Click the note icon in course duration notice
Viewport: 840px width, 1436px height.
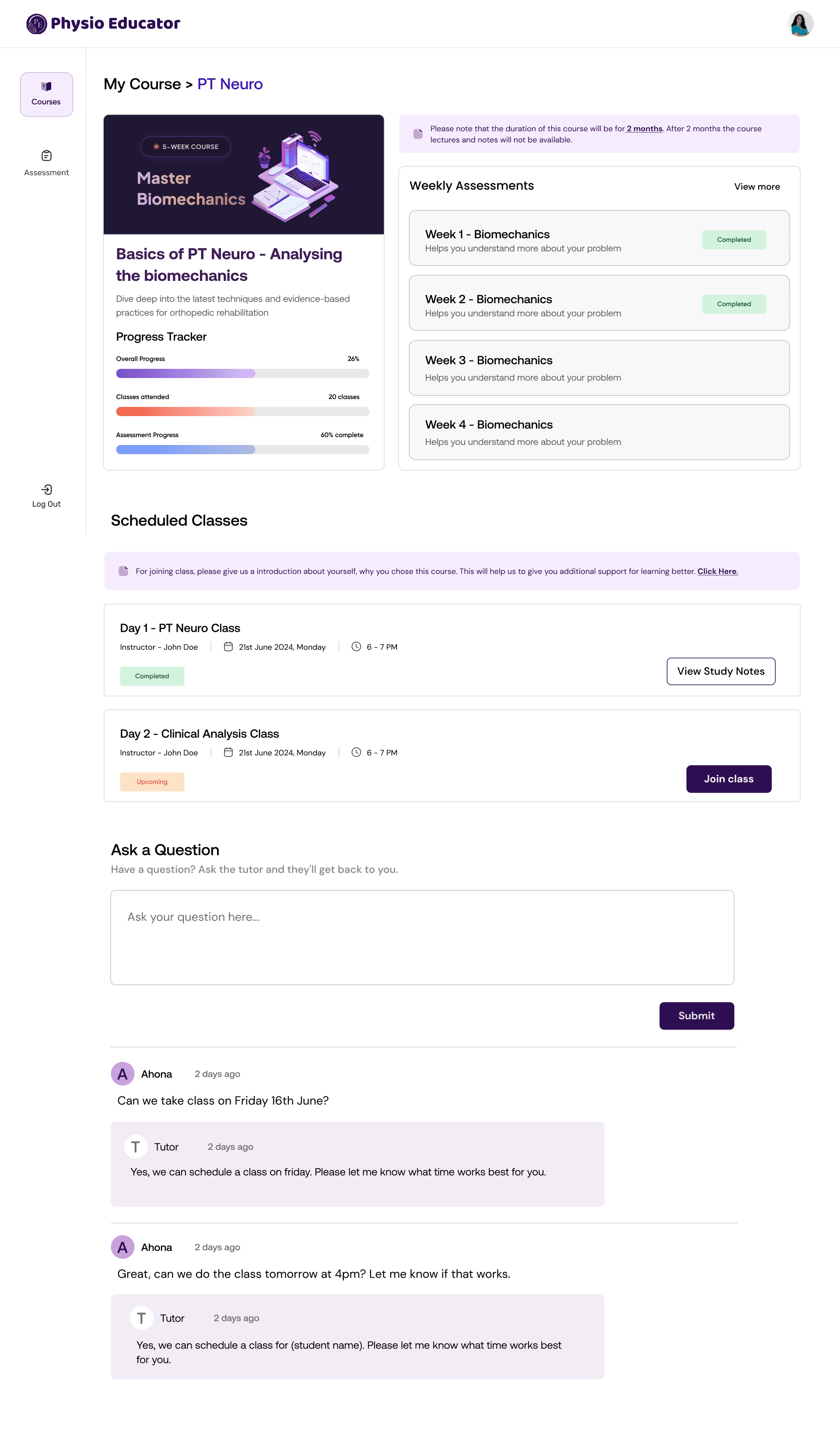click(418, 134)
